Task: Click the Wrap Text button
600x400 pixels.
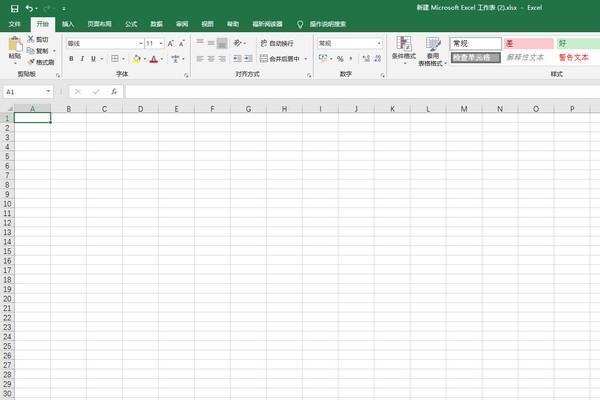Action: 277,43
